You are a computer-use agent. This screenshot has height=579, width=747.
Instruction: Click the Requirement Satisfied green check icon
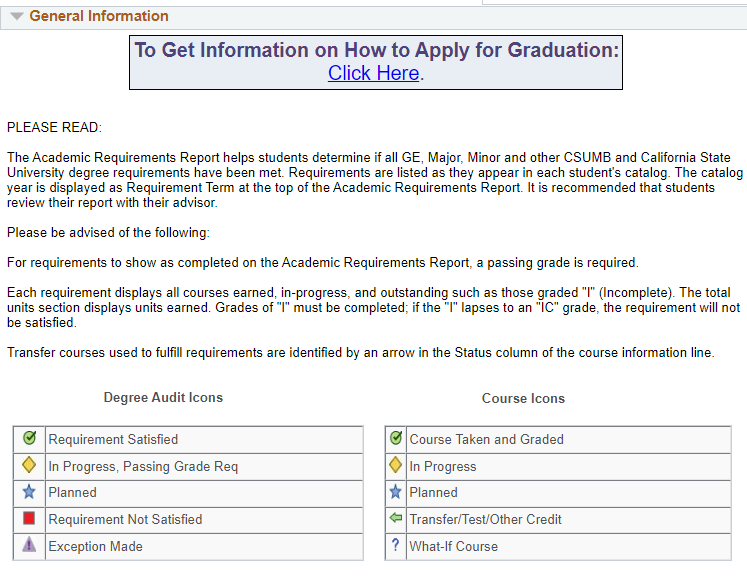(x=29, y=439)
